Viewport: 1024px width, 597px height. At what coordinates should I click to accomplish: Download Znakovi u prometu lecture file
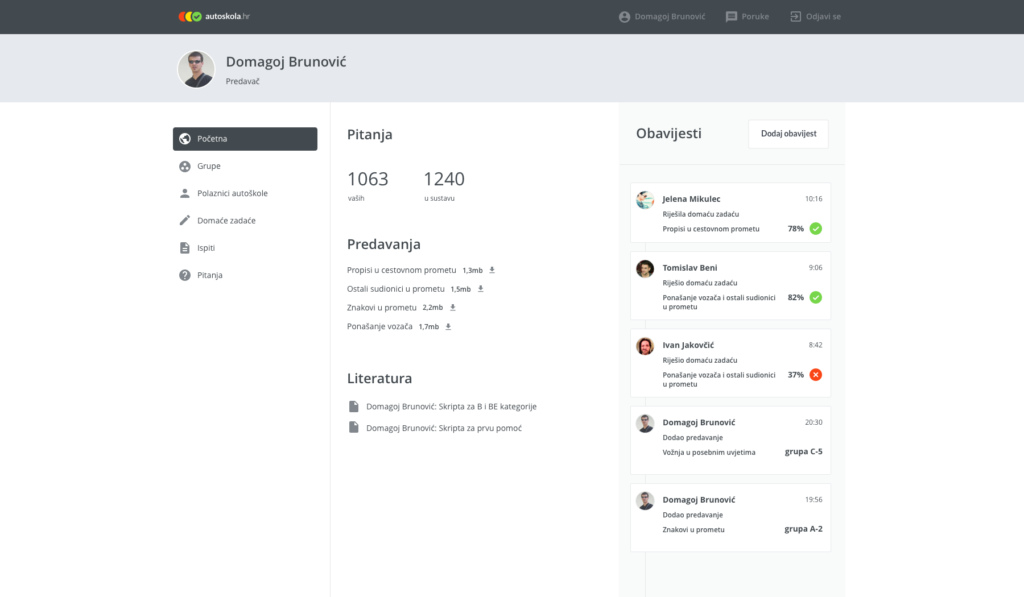(x=453, y=308)
